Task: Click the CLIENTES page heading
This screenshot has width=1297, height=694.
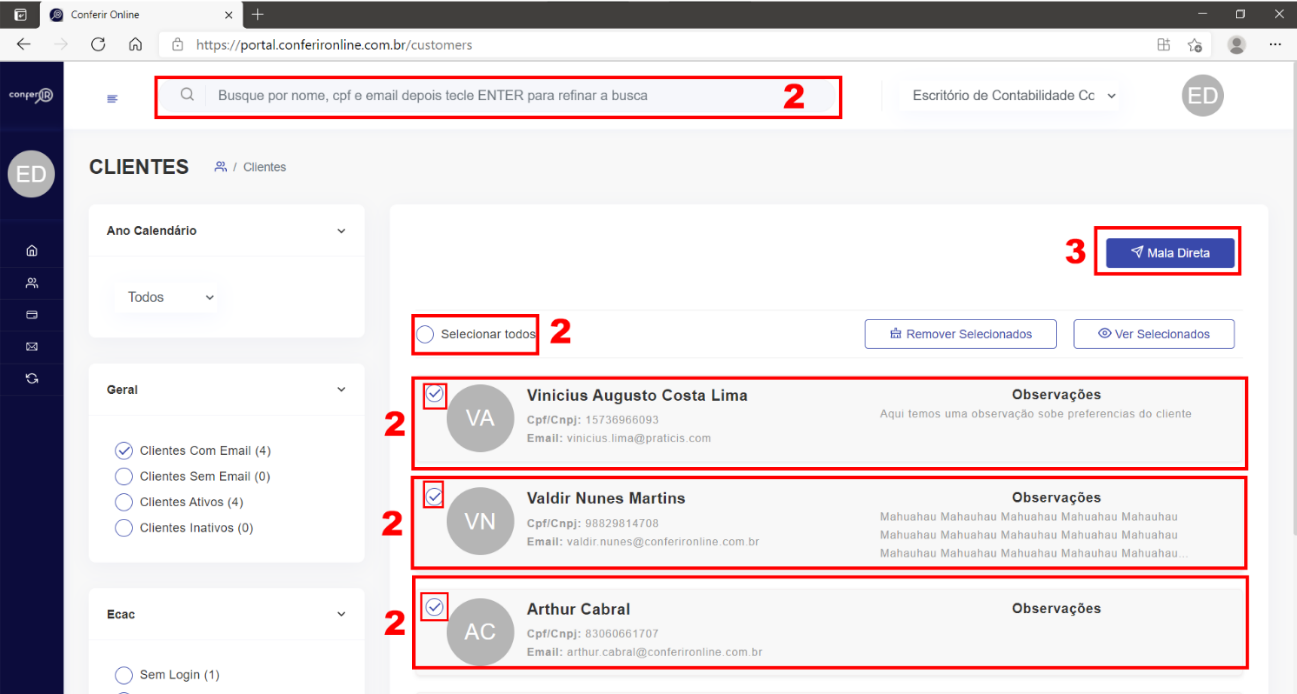Action: point(139,167)
